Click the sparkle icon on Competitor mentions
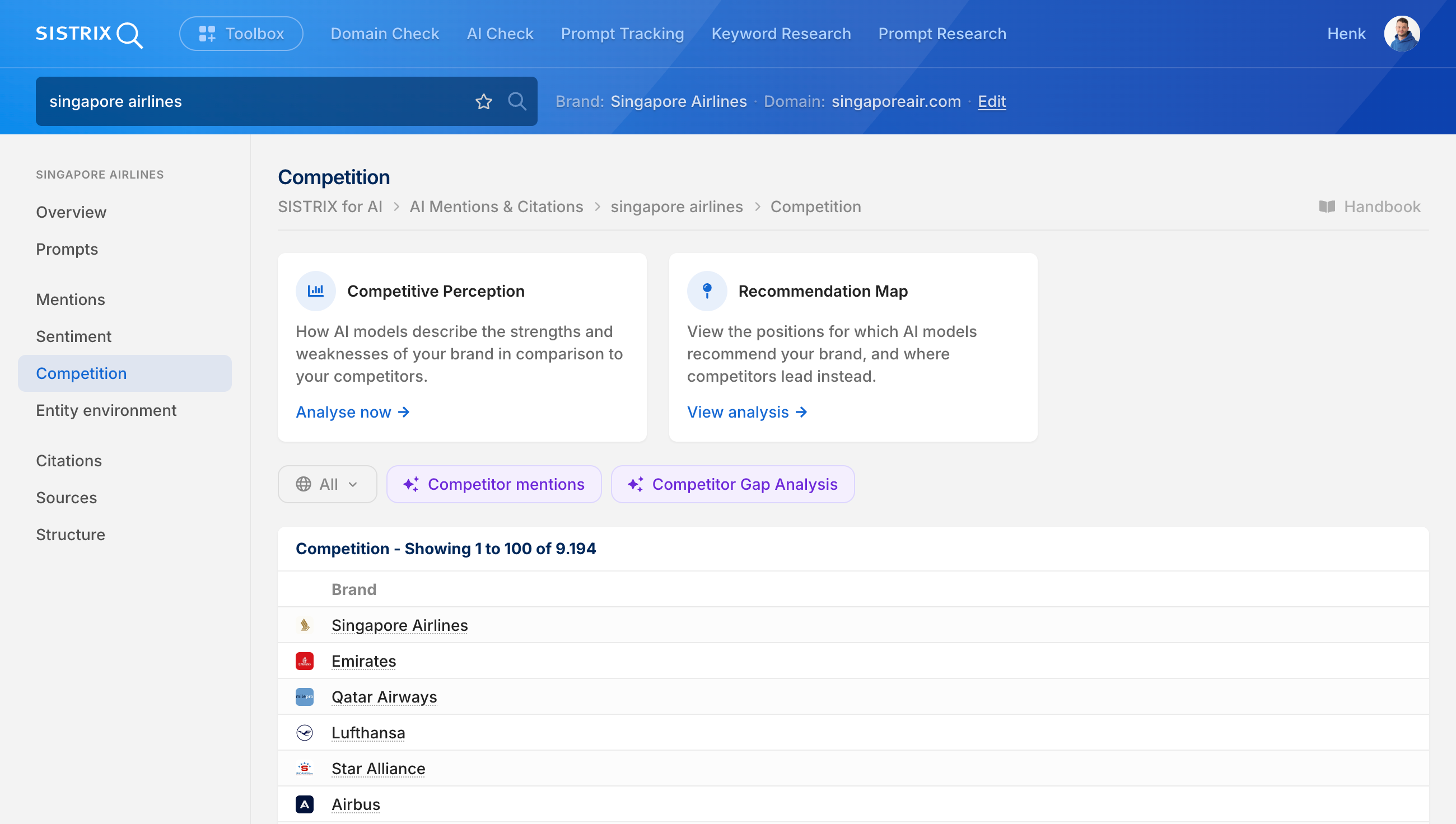 (x=411, y=484)
